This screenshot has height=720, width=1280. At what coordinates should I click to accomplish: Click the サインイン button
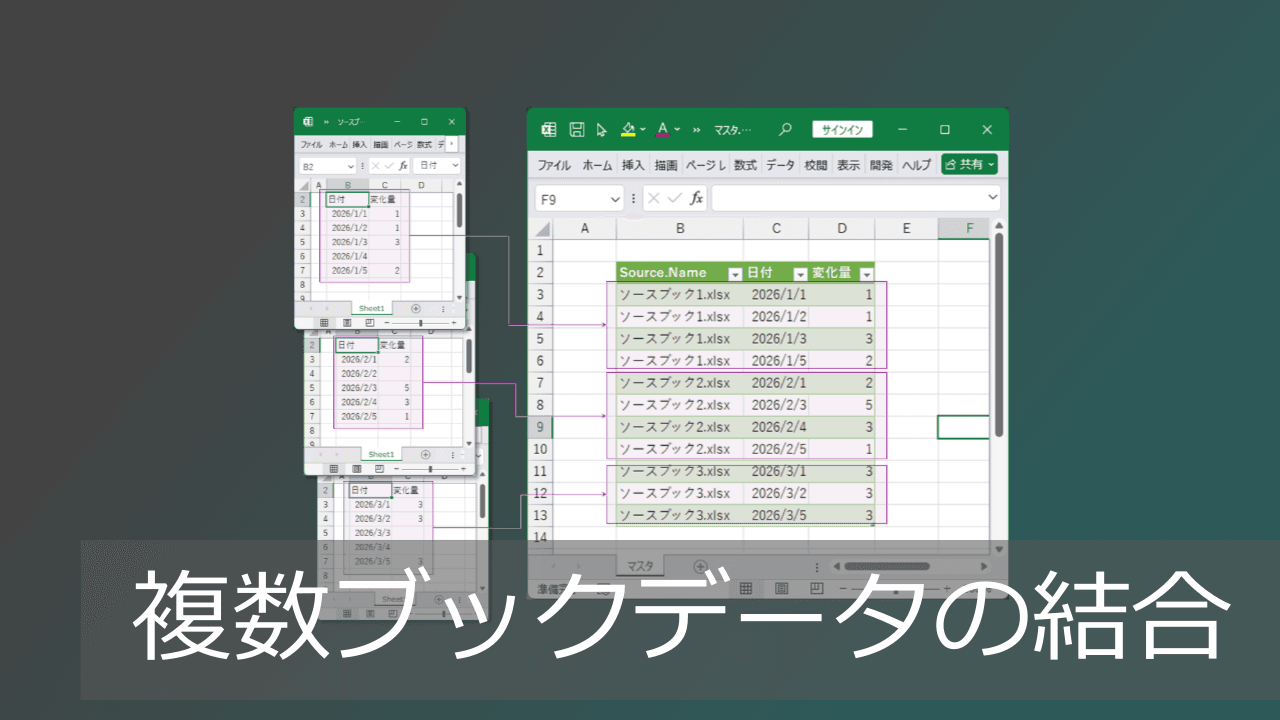842,130
